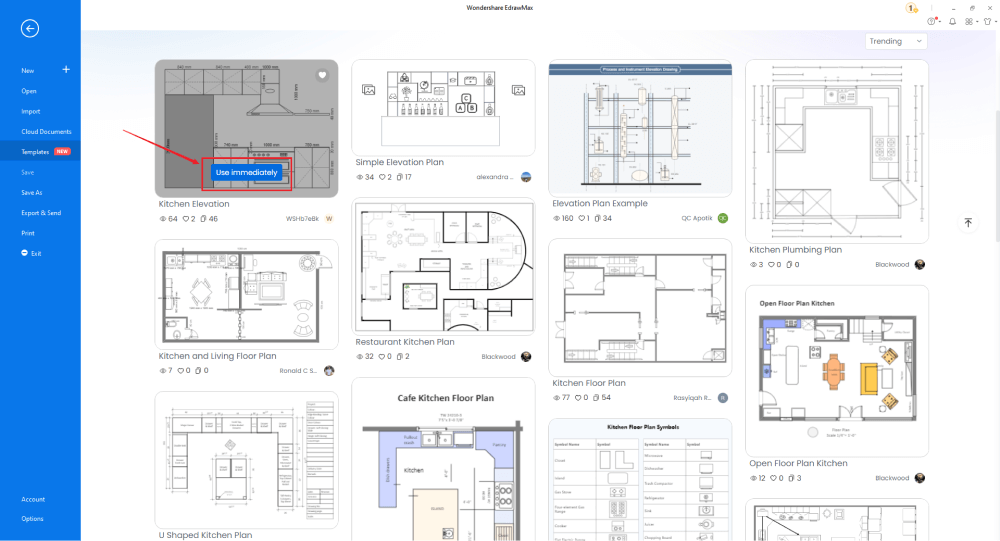Open the Elevation Plan Example thumbnail
1000x541 pixels.
(640, 128)
